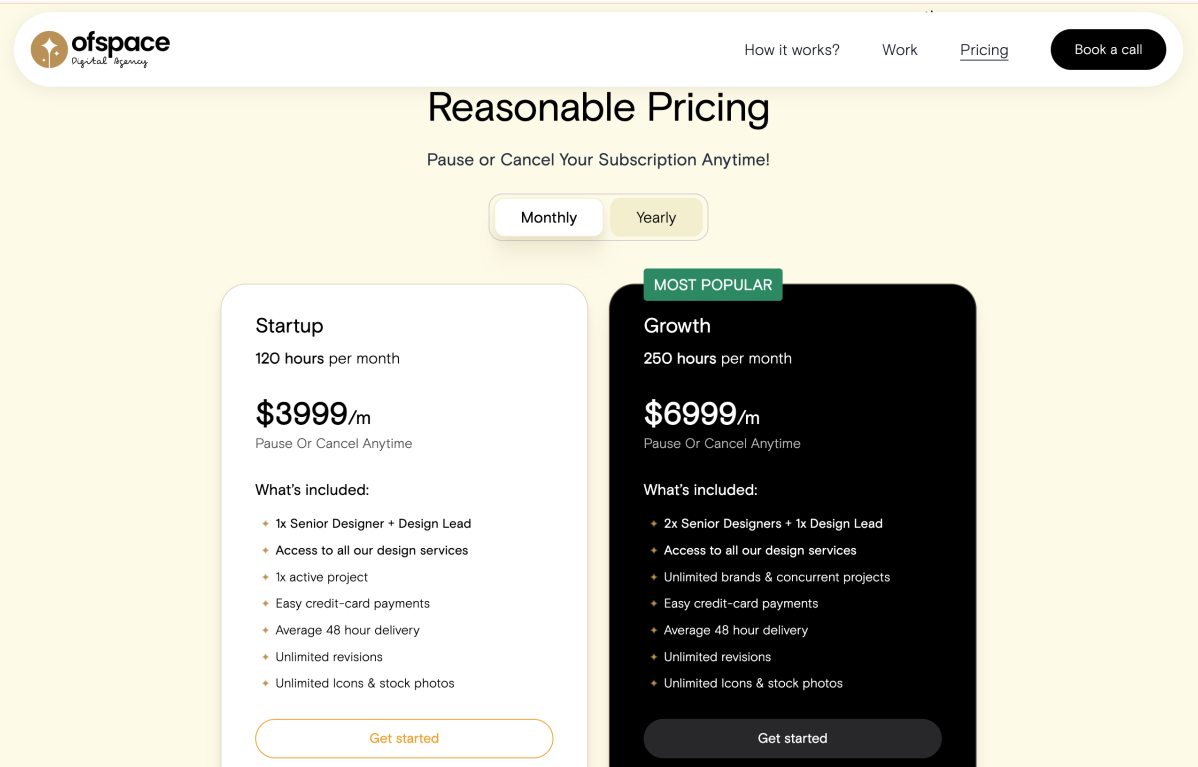Click the bullet icon by 'Unlimited Icons & stock photos' in Growth

pos(653,683)
